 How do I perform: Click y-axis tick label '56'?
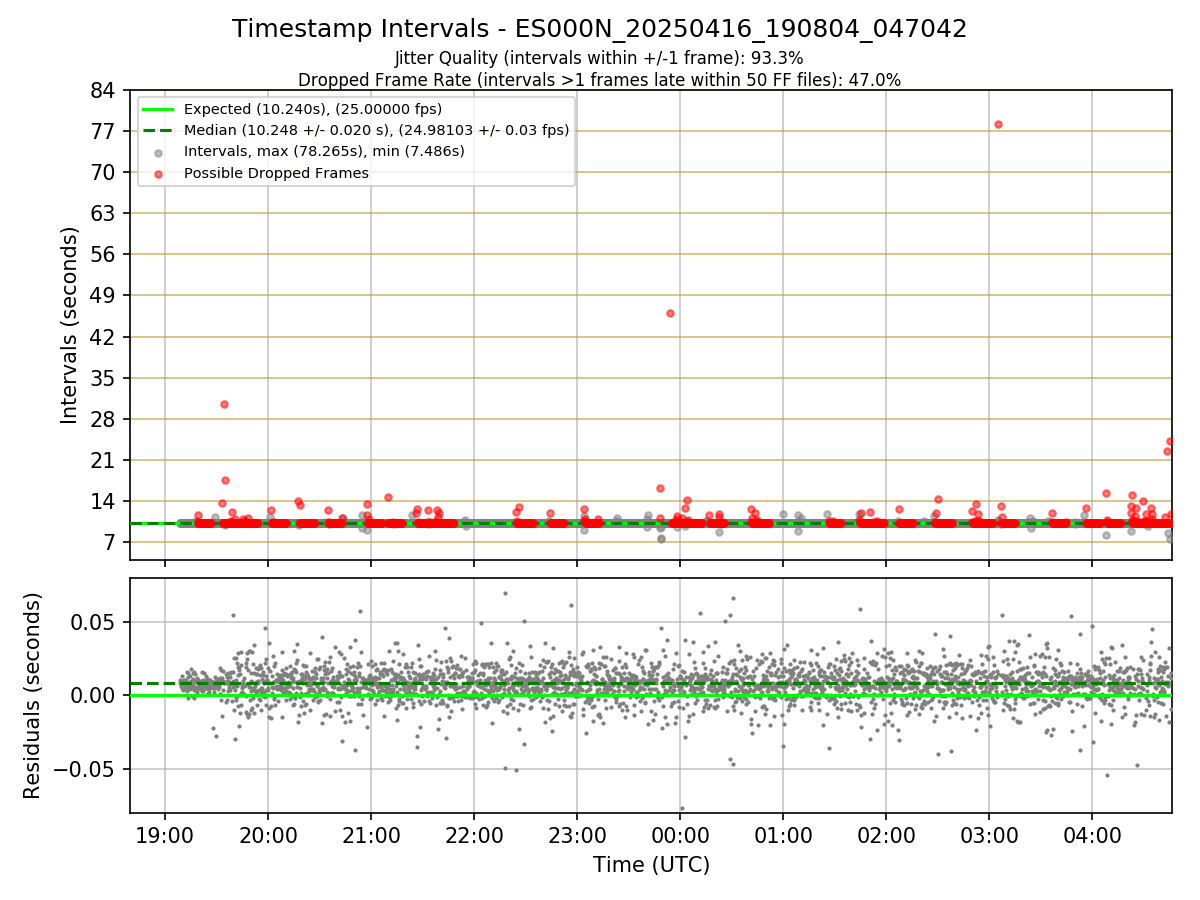(103, 254)
